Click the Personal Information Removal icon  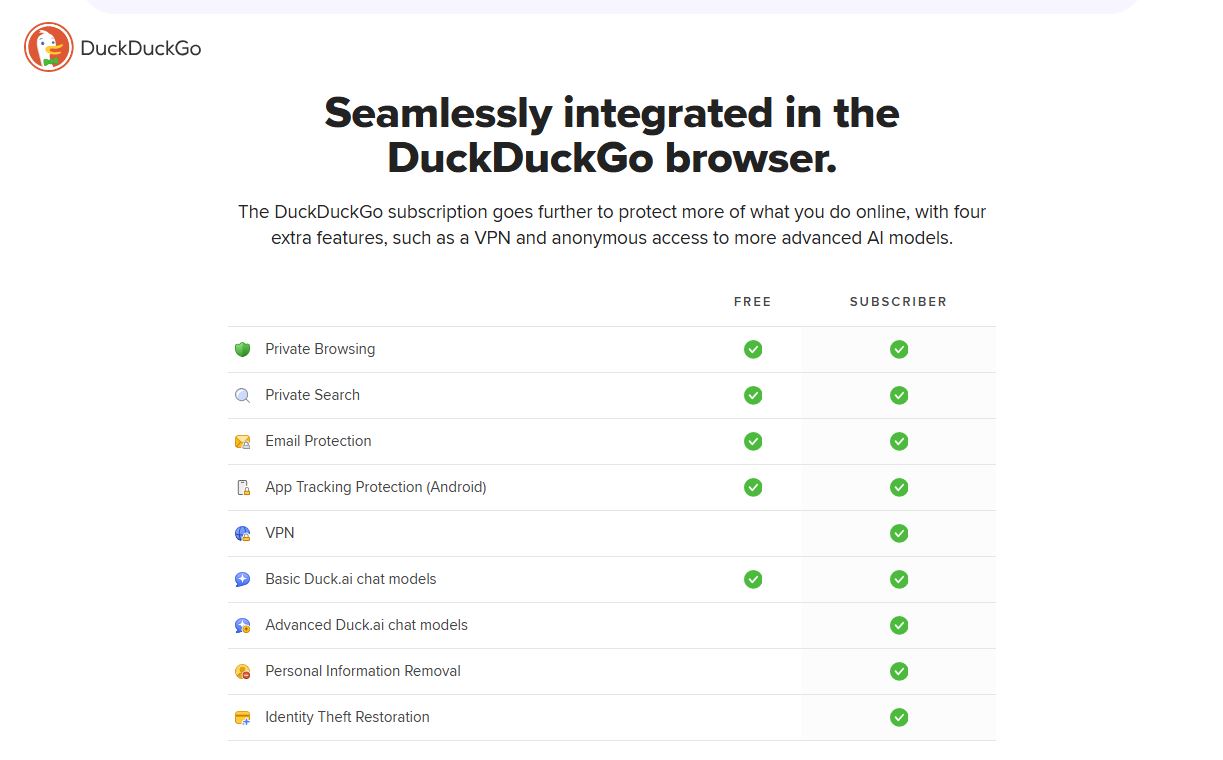pos(243,671)
